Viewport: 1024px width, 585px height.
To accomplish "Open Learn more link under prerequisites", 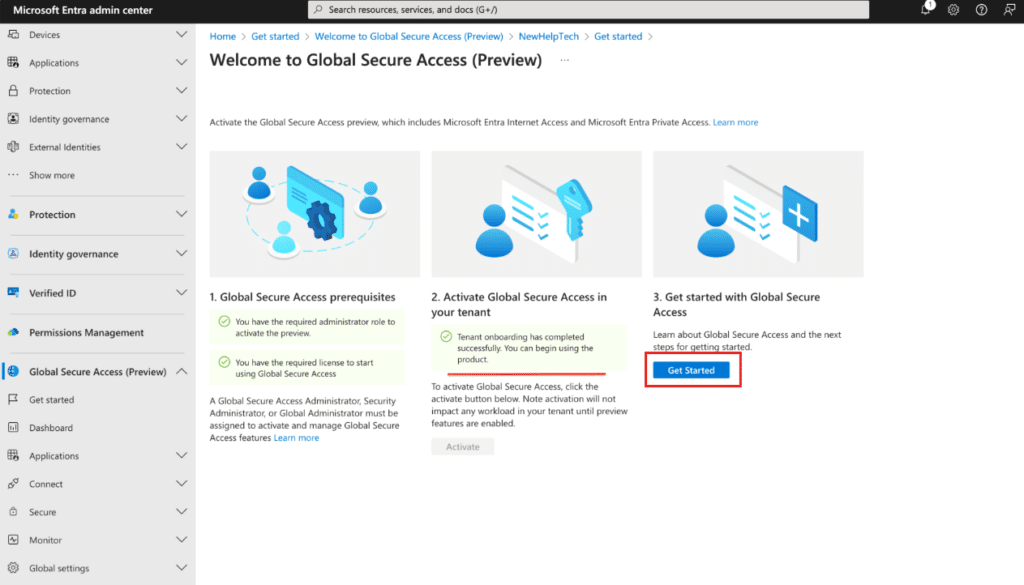I will [296, 438].
